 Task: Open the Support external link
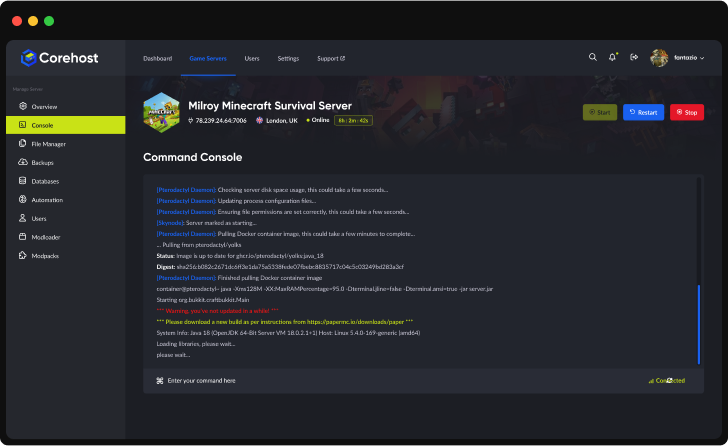tap(331, 58)
